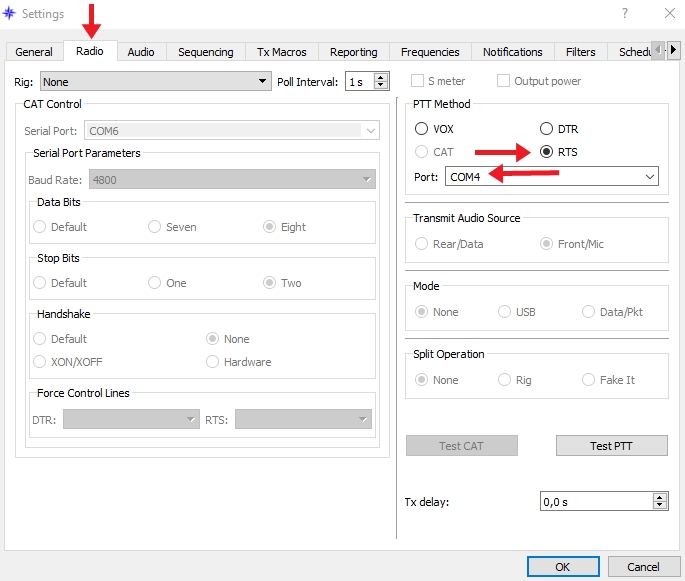Increase Tx delay with the up arrow
685x581 pixels.
click(659, 497)
